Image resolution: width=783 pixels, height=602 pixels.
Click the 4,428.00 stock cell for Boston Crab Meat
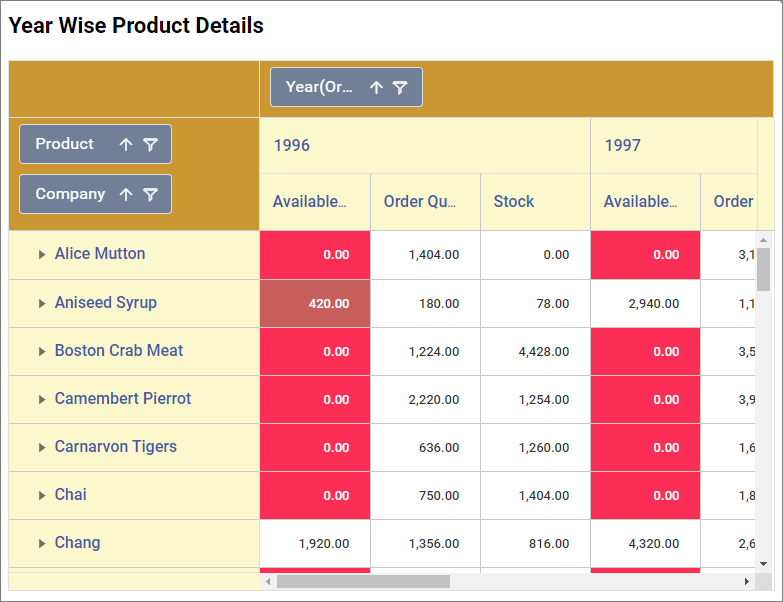pyautogui.click(x=535, y=351)
